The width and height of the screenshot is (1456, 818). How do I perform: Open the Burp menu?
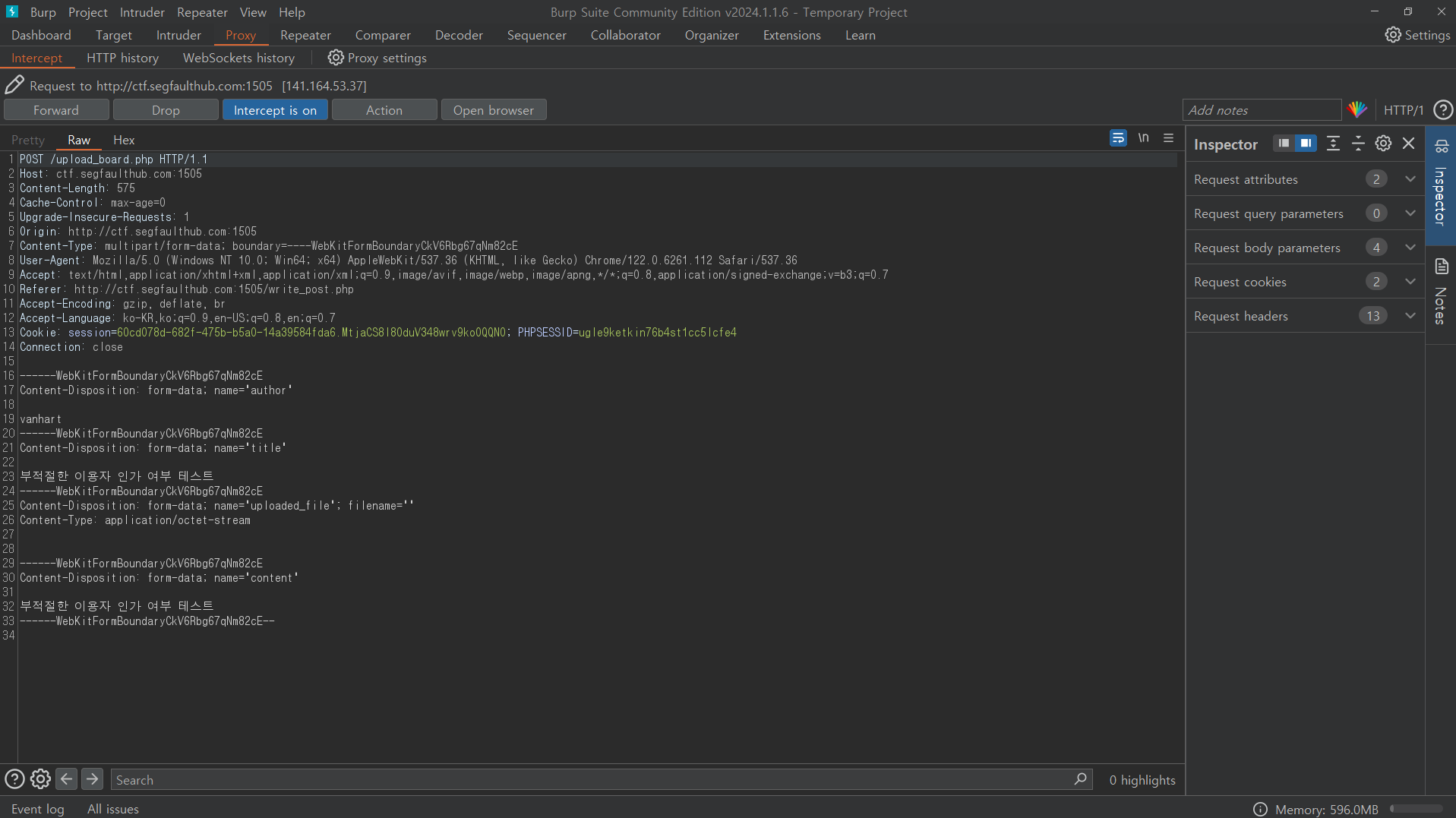(43, 12)
